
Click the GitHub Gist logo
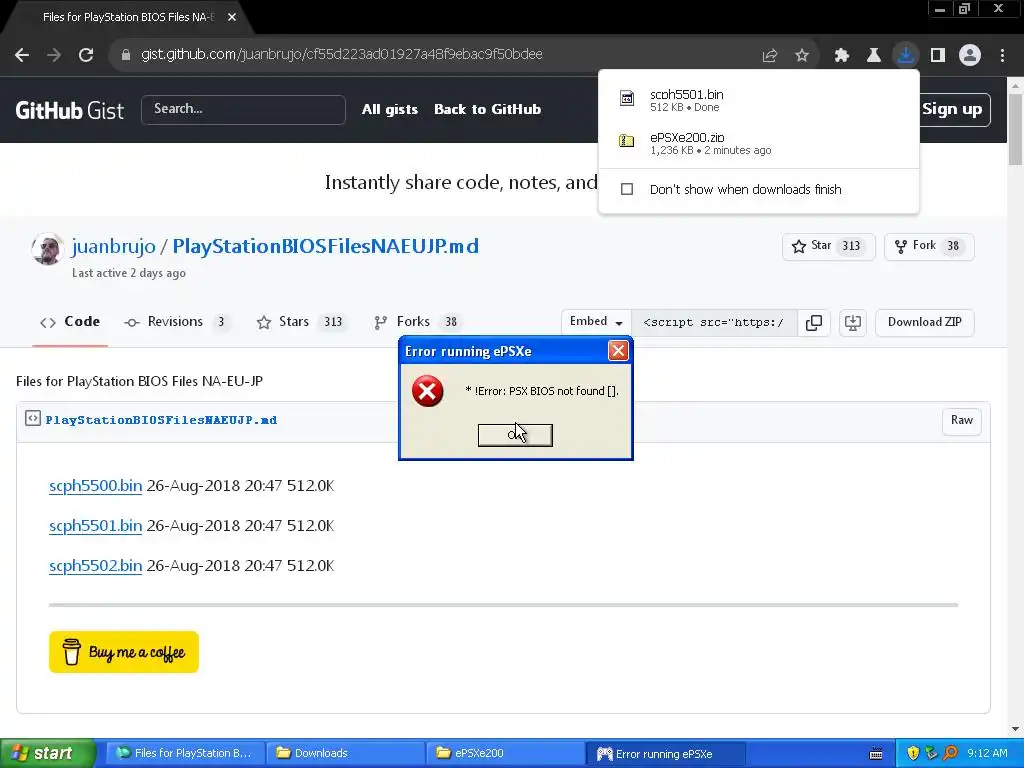(69, 110)
